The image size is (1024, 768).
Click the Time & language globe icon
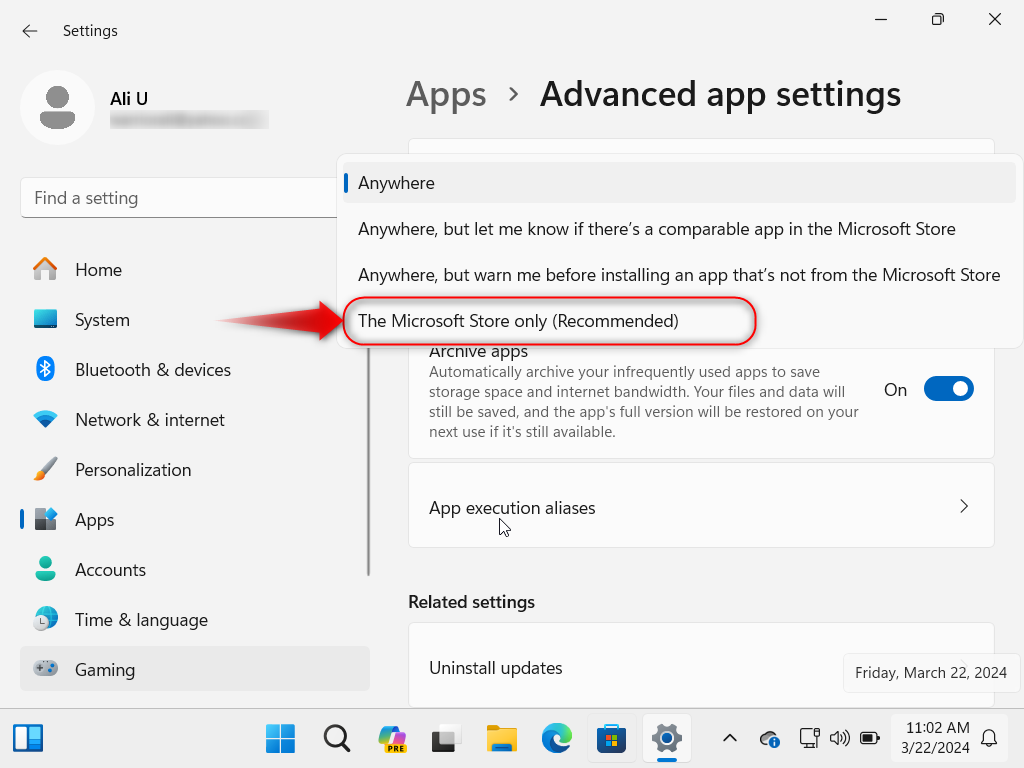click(45, 619)
